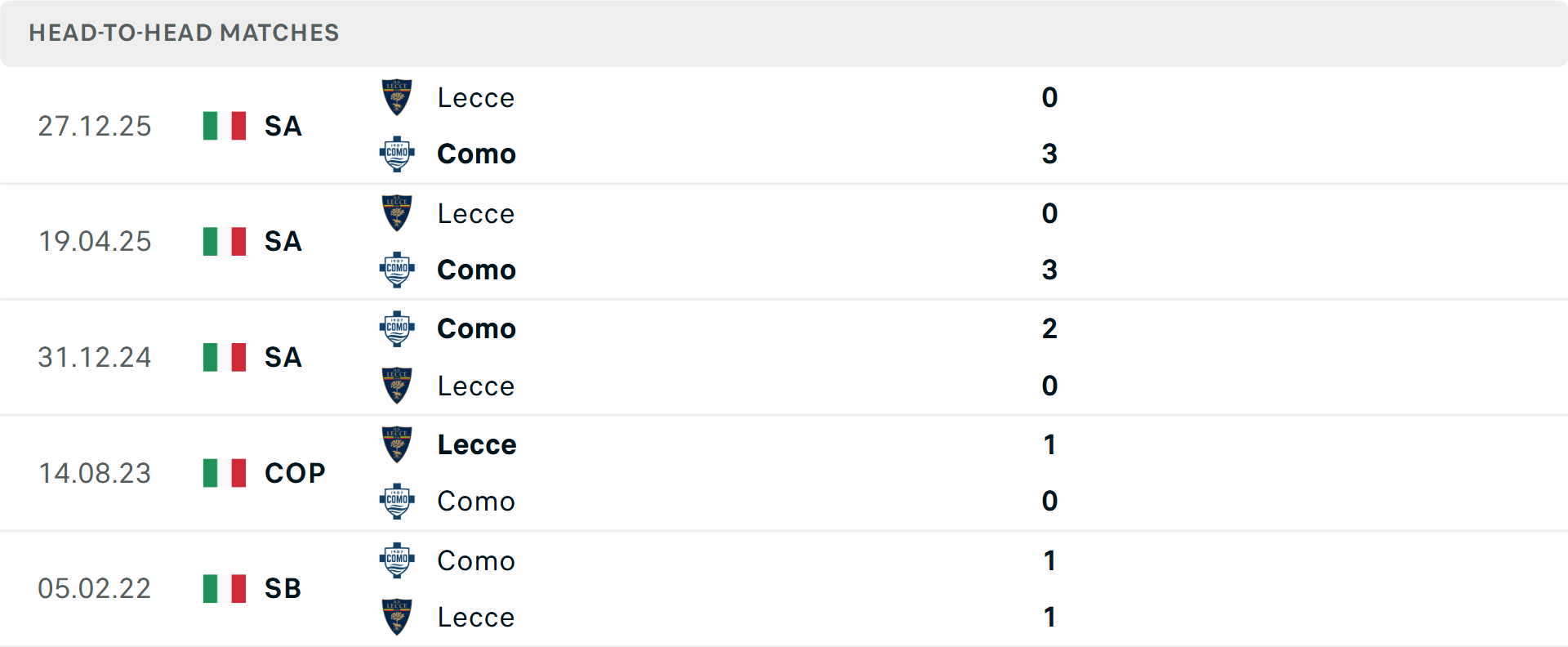The width and height of the screenshot is (1568, 647).
Task: Click the Como badge from the 19.04.25 fixture
Action: pos(397,270)
